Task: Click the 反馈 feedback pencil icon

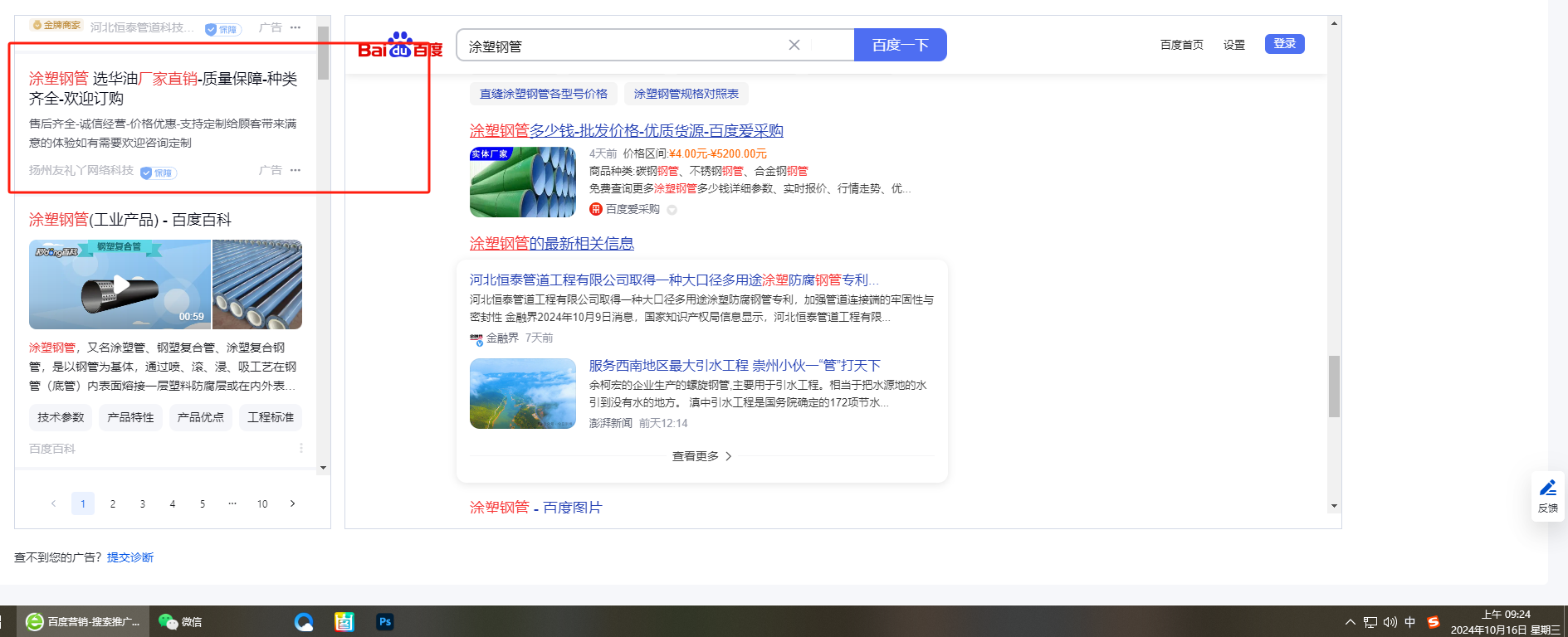Action: point(1548,489)
